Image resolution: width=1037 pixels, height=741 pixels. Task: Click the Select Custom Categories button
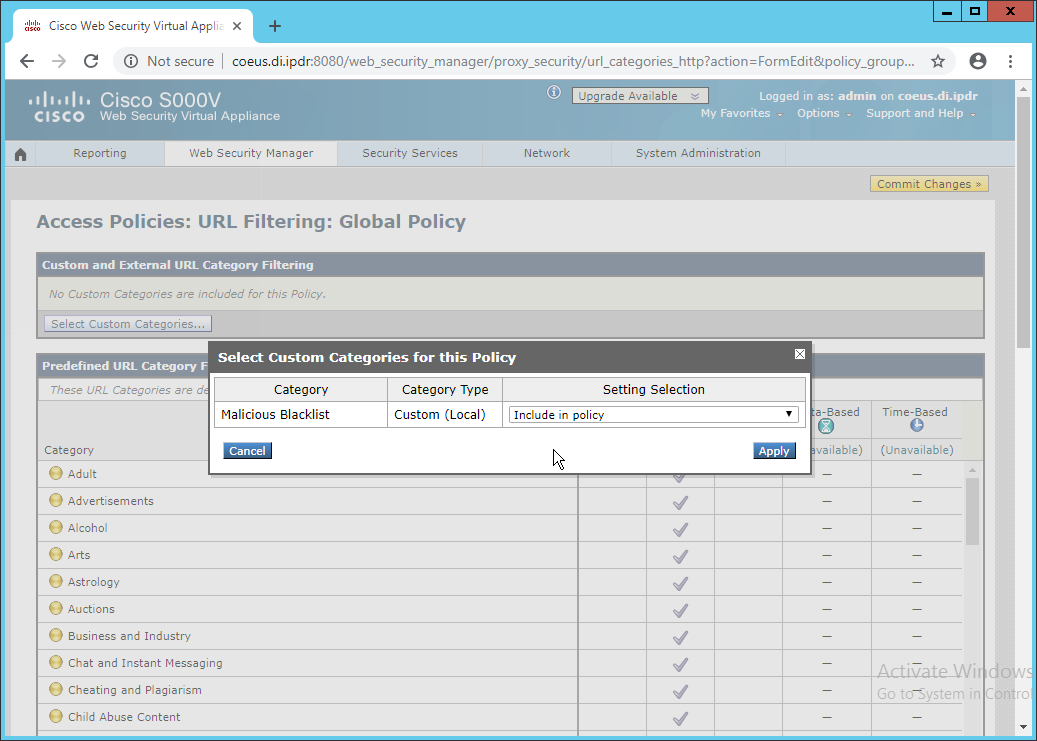coord(128,324)
